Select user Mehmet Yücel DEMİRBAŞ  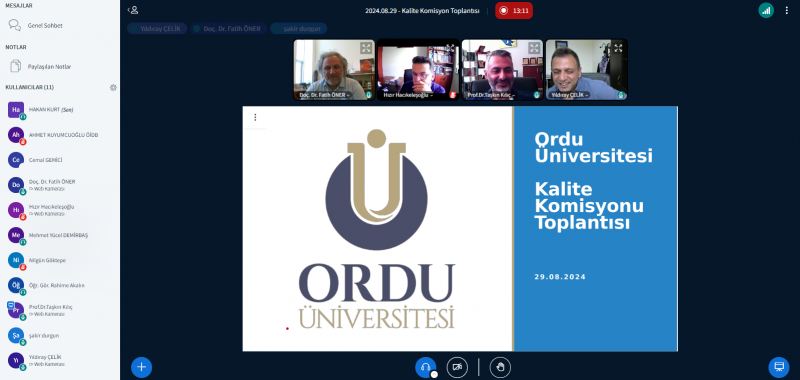coord(60,235)
